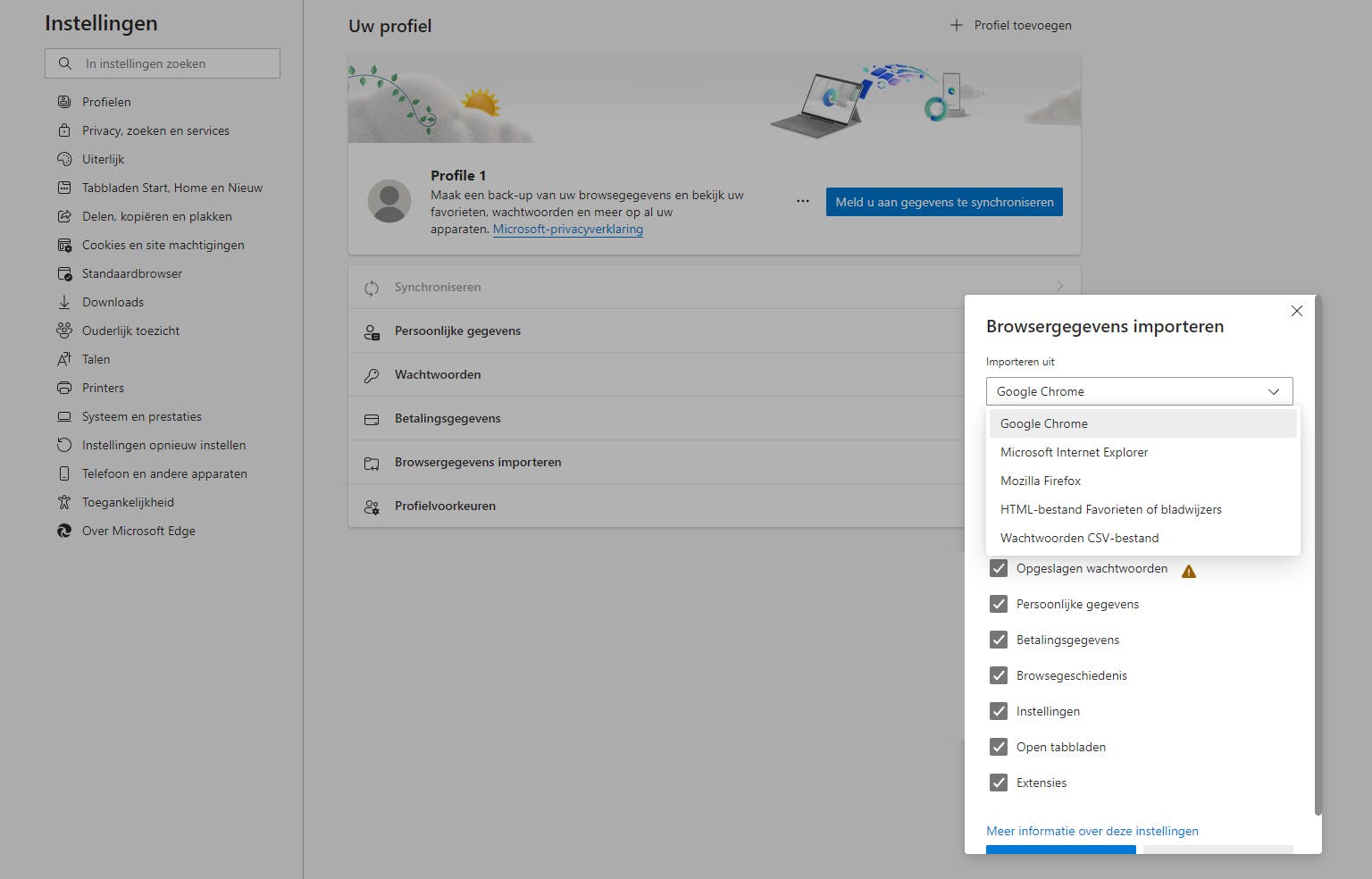The image size is (1372, 879).
Task: Uncheck the Extensies checkbox
Action: pyautogui.click(x=999, y=783)
